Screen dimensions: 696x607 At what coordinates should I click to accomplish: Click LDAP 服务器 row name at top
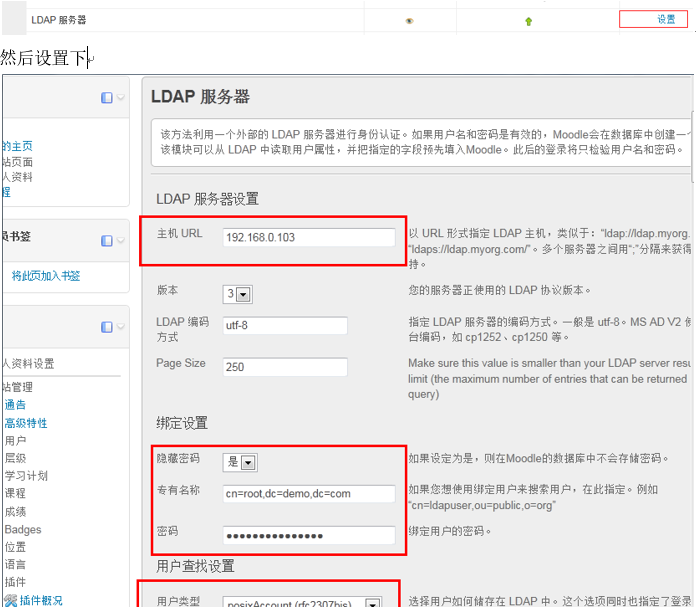[x=59, y=20]
